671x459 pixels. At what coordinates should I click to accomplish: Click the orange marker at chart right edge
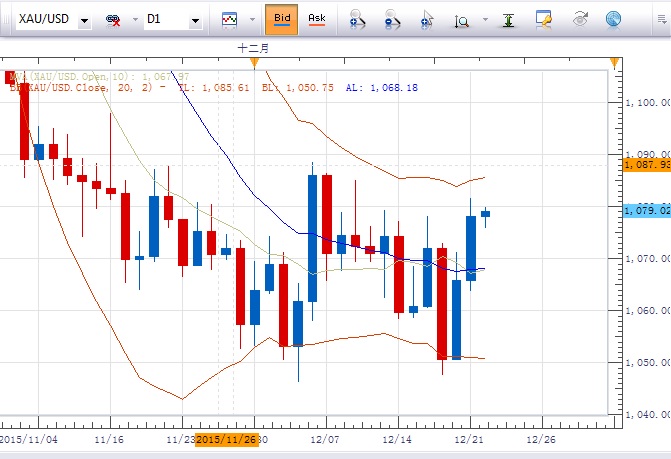tap(615, 63)
